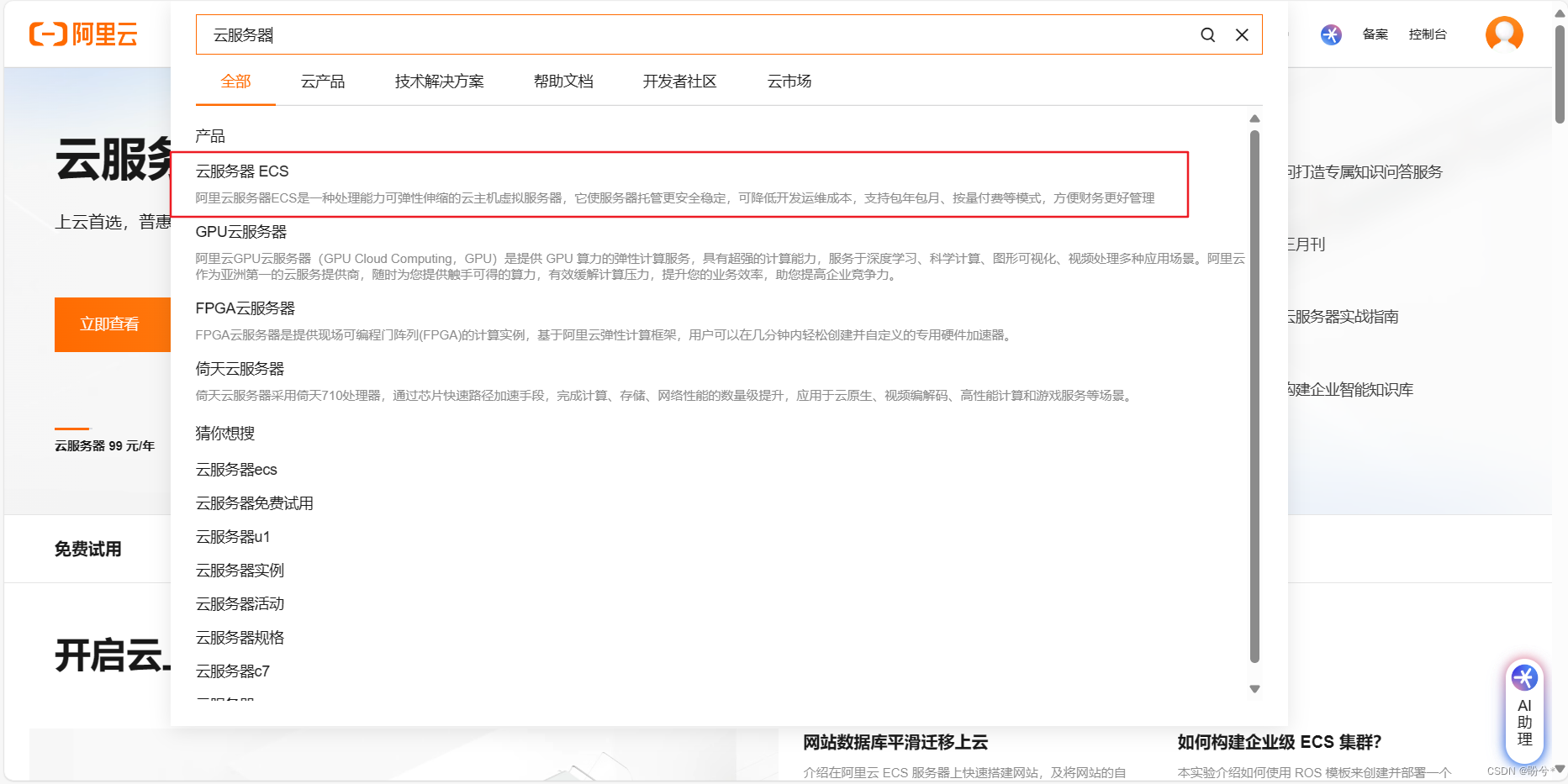Click the 云服务器 99 元/年 promo
The image size is (1568, 784).
[104, 446]
